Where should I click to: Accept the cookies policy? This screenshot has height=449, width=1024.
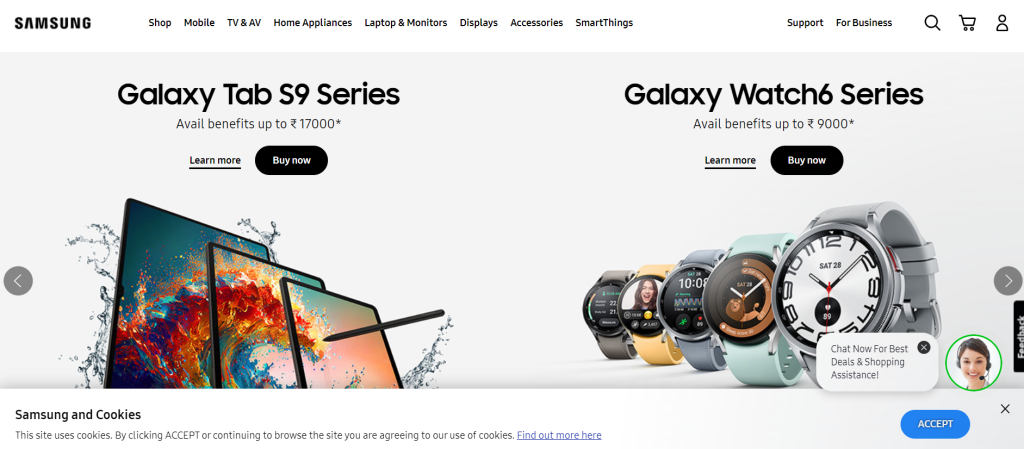pos(935,424)
